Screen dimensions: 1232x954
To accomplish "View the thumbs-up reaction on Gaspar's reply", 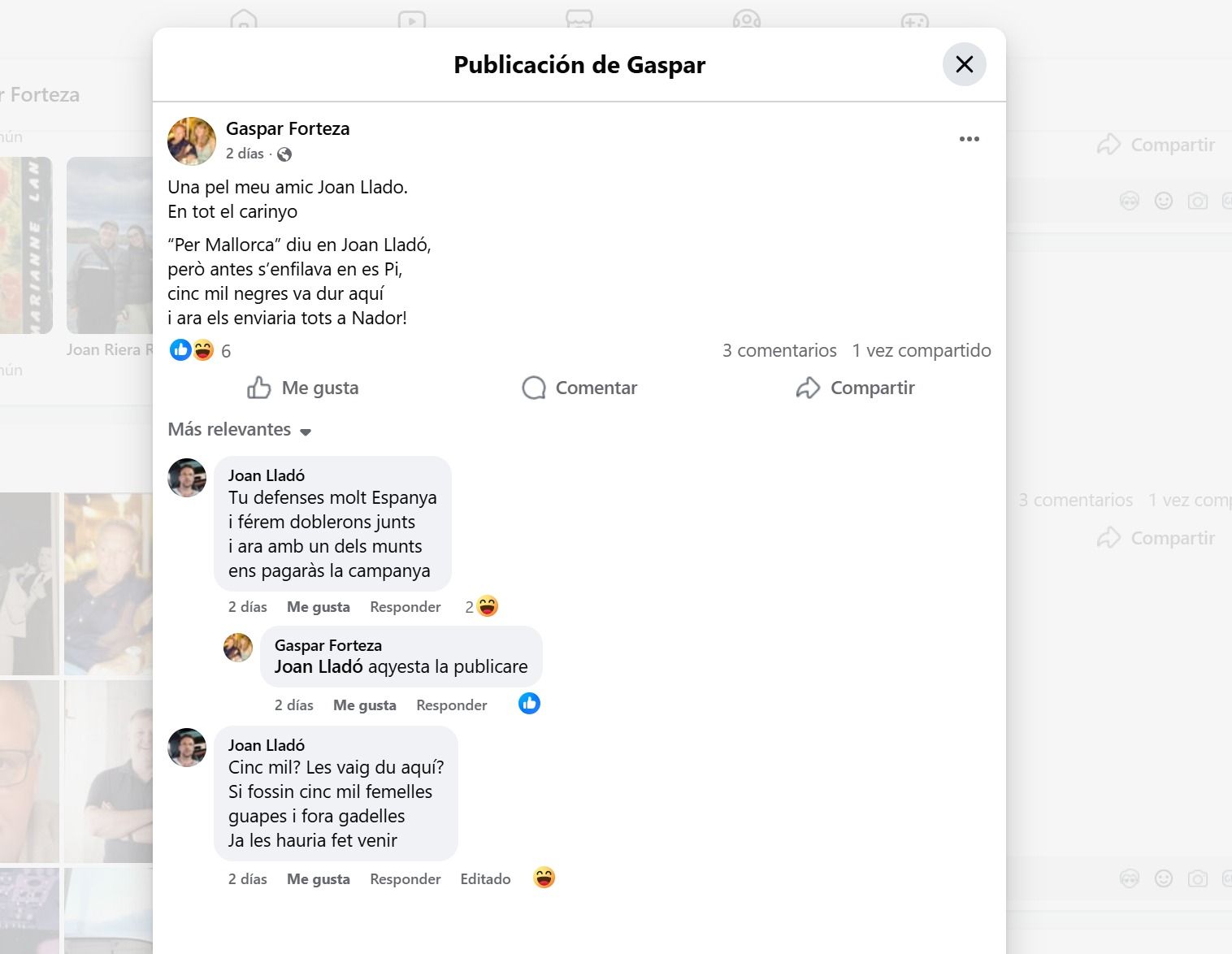I will [x=529, y=704].
